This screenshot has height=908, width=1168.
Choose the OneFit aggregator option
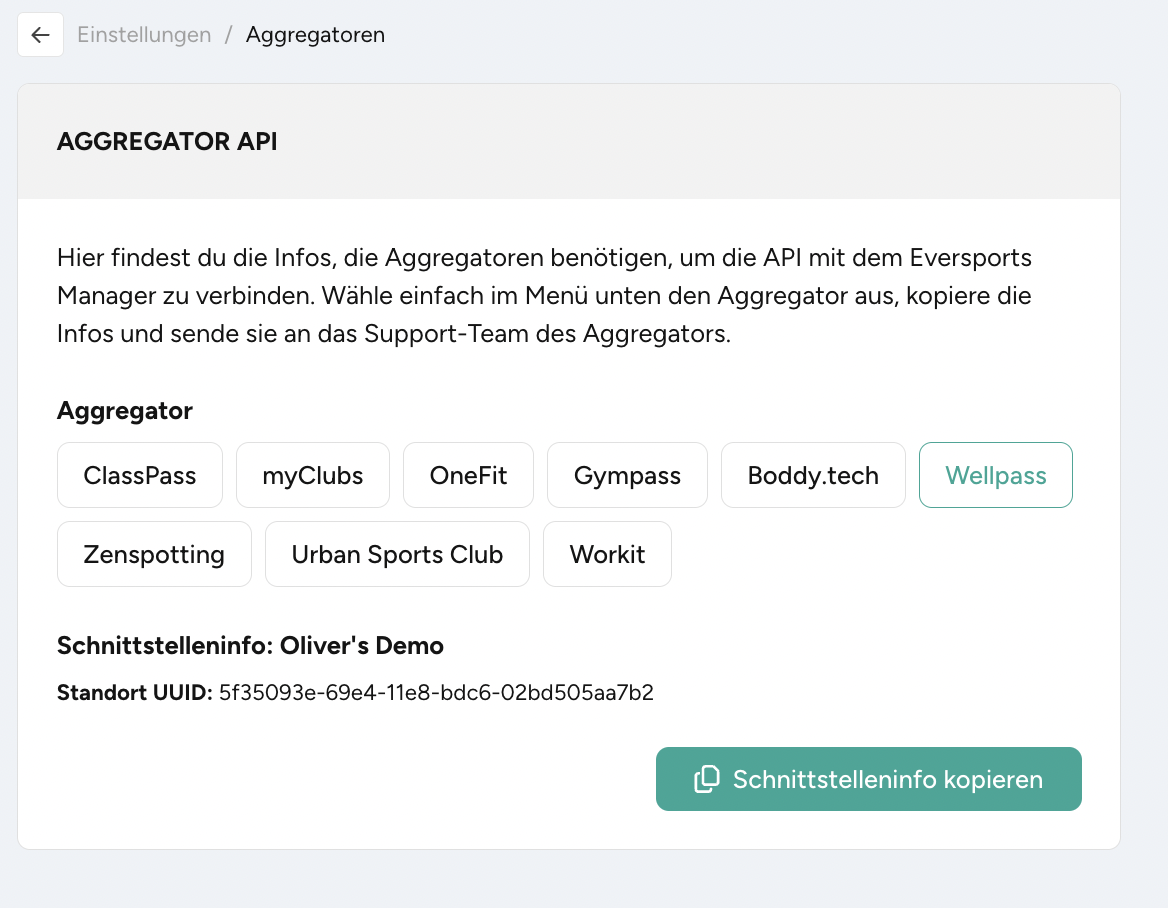click(x=469, y=475)
